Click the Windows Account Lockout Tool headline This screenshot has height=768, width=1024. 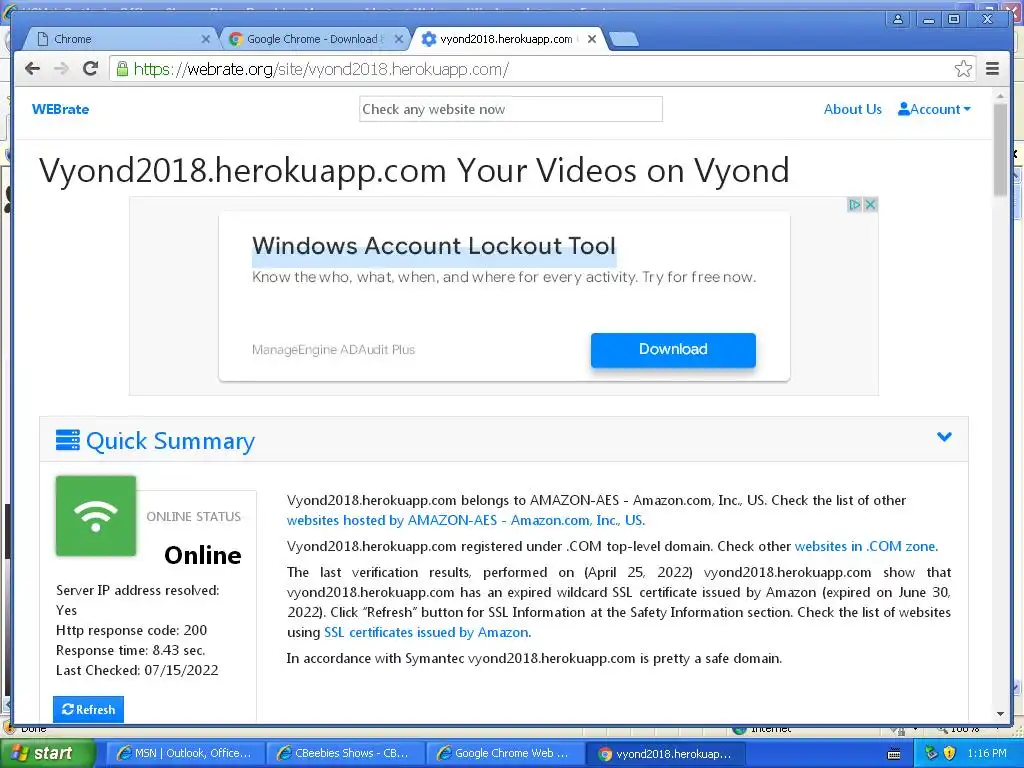[x=434, y=246]
